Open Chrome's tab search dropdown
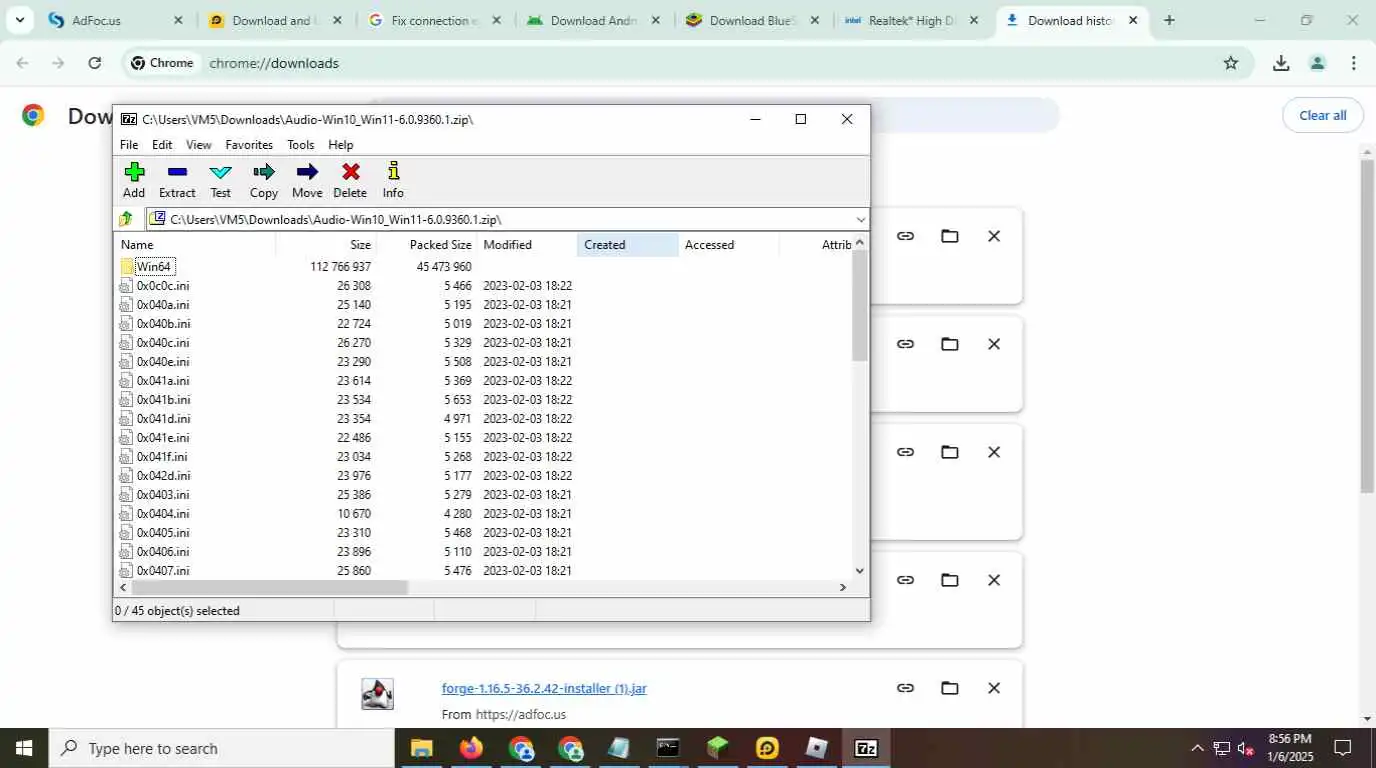This screenshot has width=1376, height=768. click(19, 20)
